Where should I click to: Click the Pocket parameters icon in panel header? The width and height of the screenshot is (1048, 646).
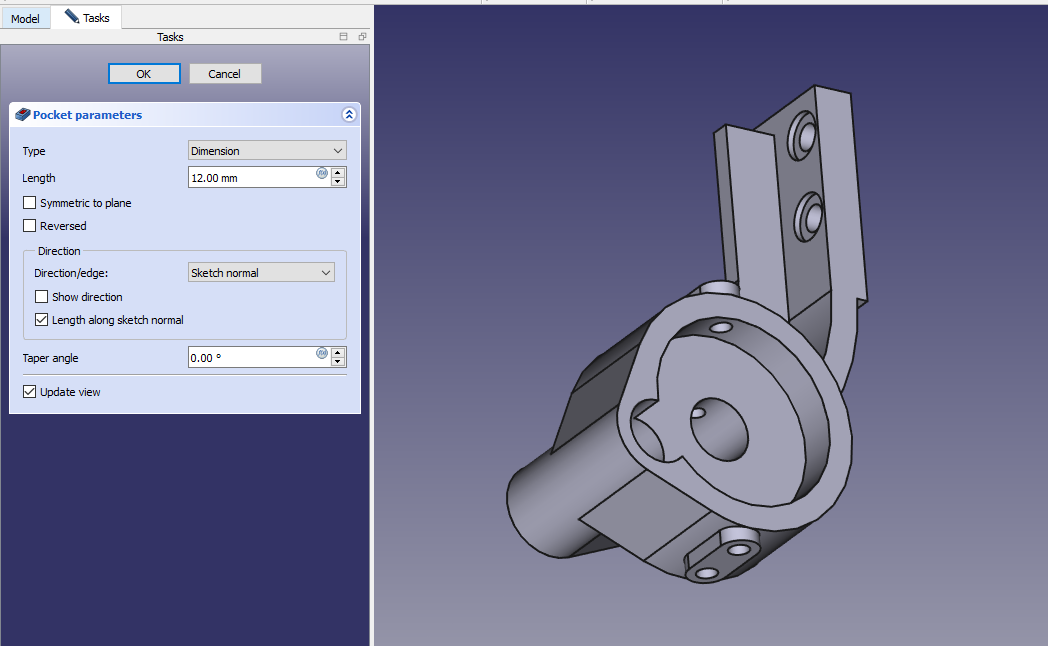click(22, 115)
